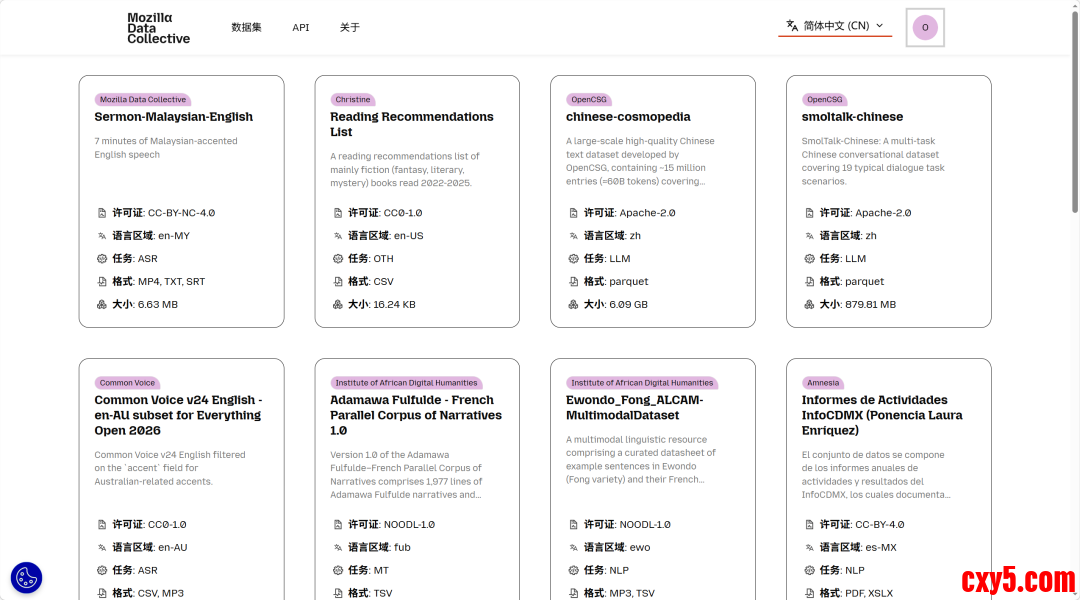Open the smoltalk-chinese dataset title
Screen dimensions: 1080x600
coord(852,117)
